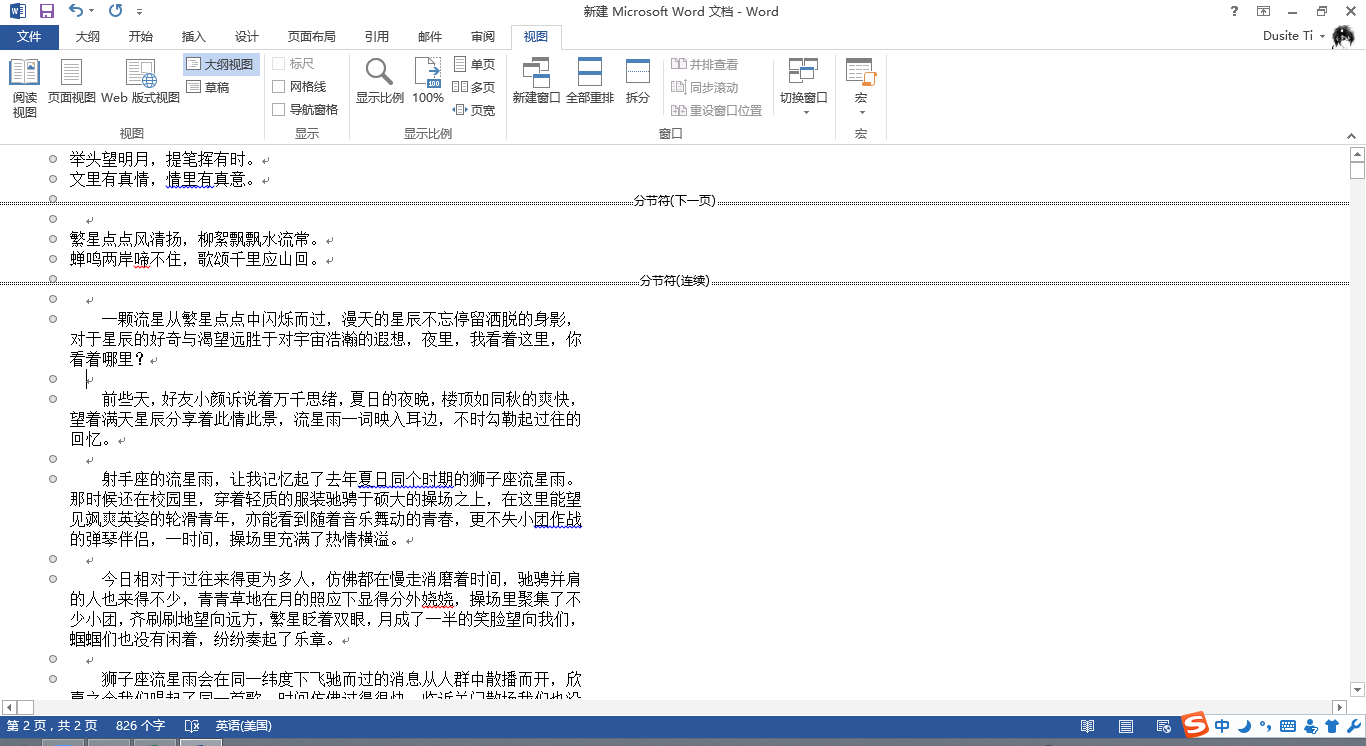1366x746 pixels.
Task: Arrange all windows (全部重排)
Action: tap(590, 82)
